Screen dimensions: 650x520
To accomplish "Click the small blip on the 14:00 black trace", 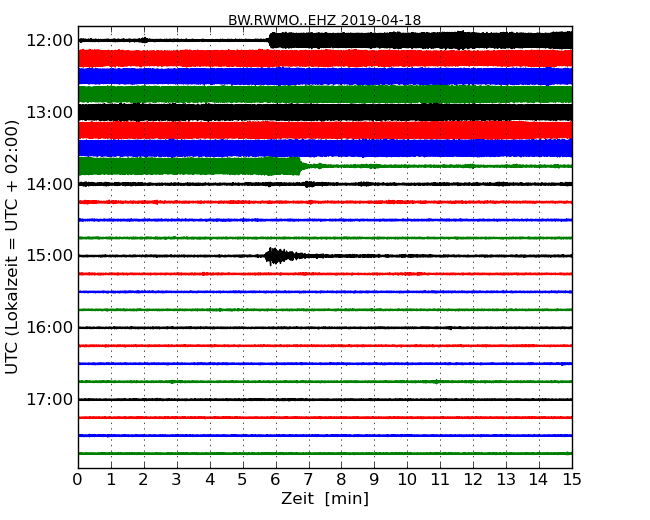I will click(x=308, y=184).
